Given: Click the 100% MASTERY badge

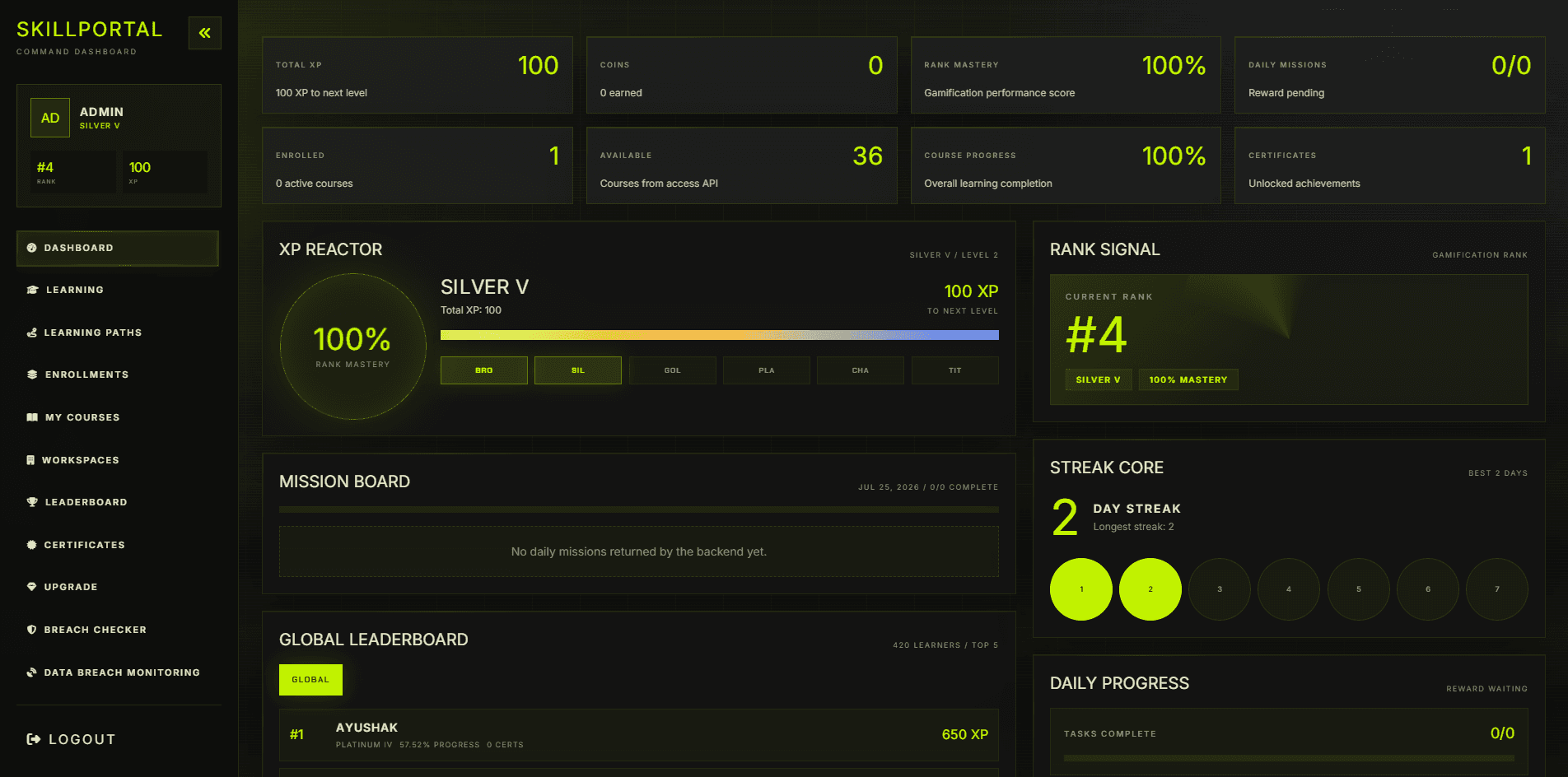Looking at the screenshot, I should click(1188, 379).
